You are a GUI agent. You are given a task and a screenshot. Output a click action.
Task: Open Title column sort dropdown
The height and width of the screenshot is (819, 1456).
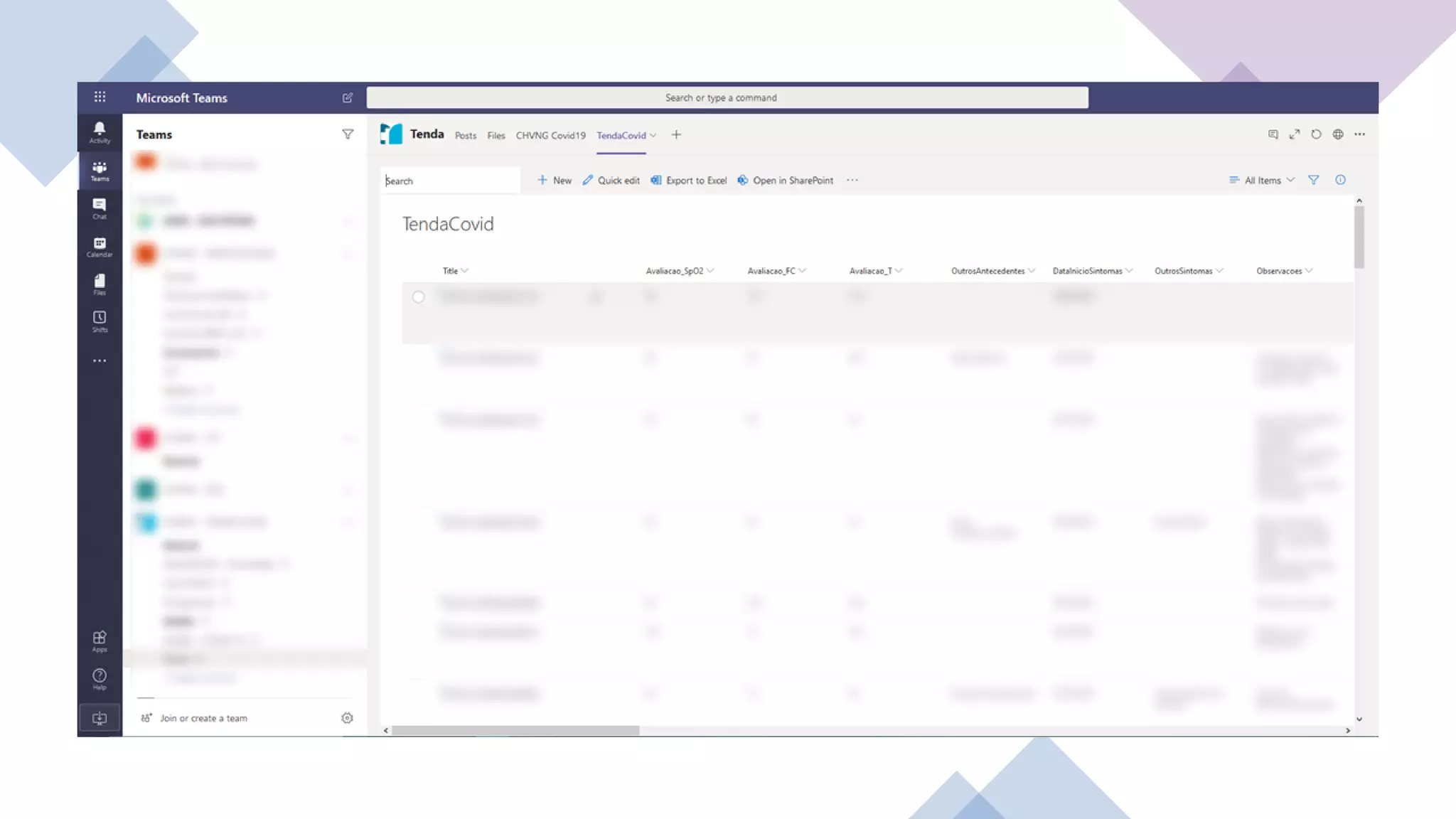pos(455,271)
